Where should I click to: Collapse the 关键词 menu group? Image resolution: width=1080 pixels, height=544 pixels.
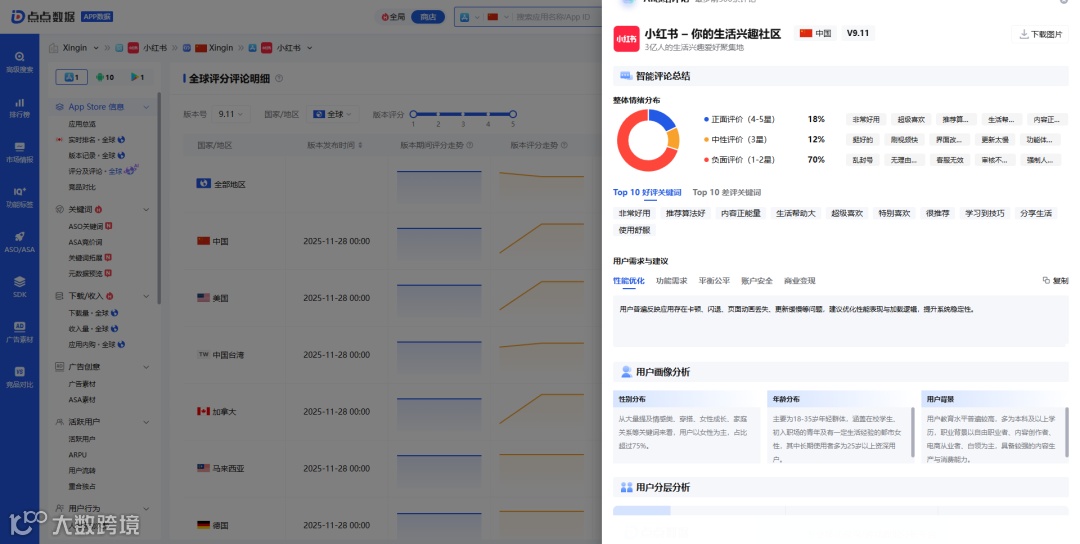coord(146,209)
